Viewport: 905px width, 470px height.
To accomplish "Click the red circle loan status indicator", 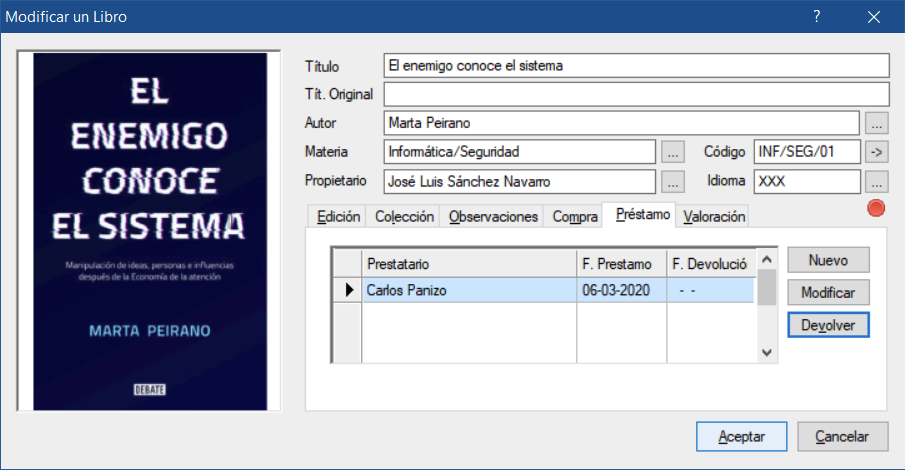I will pos(876,209).
